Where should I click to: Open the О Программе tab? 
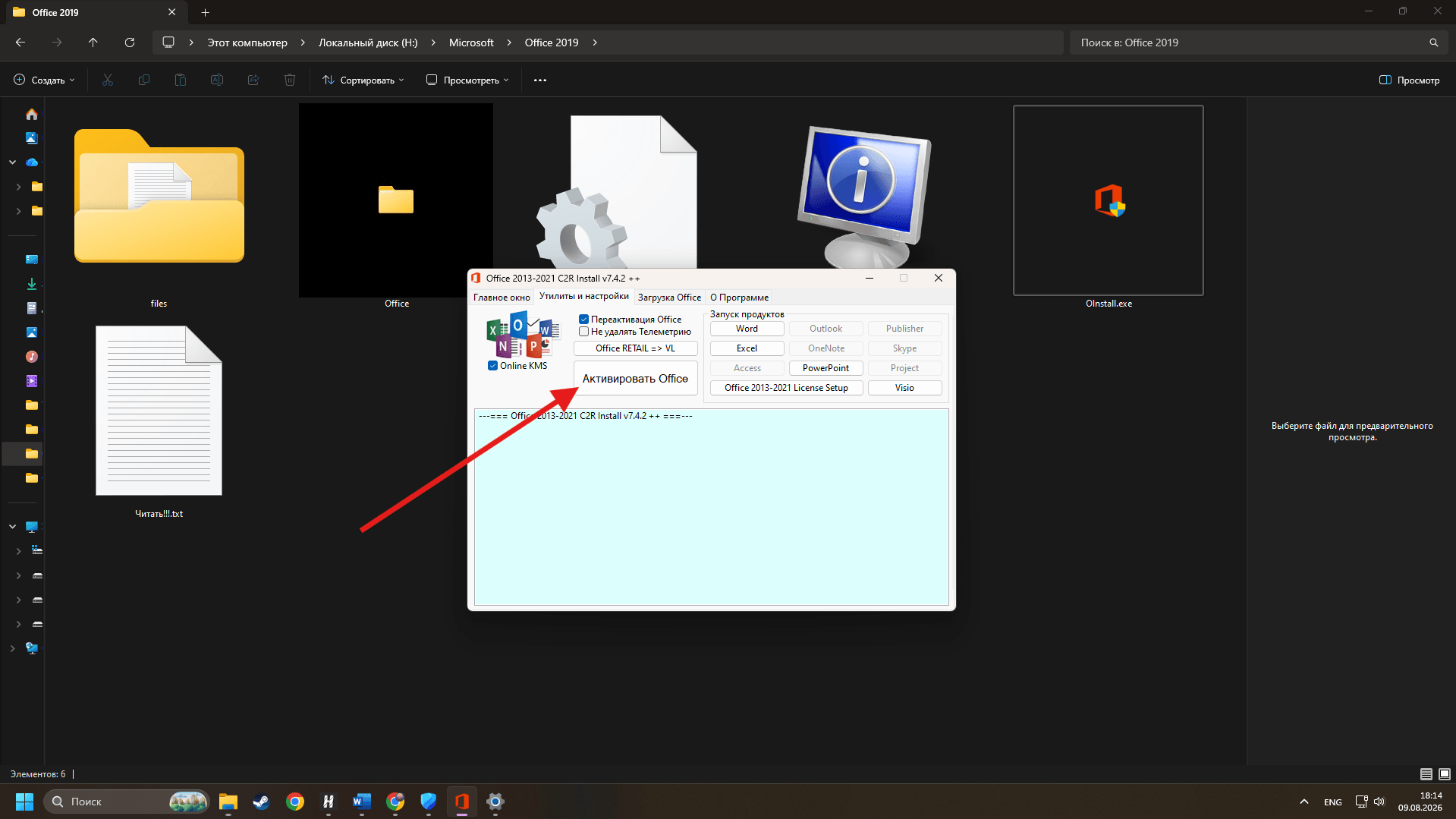pos(740,298)
